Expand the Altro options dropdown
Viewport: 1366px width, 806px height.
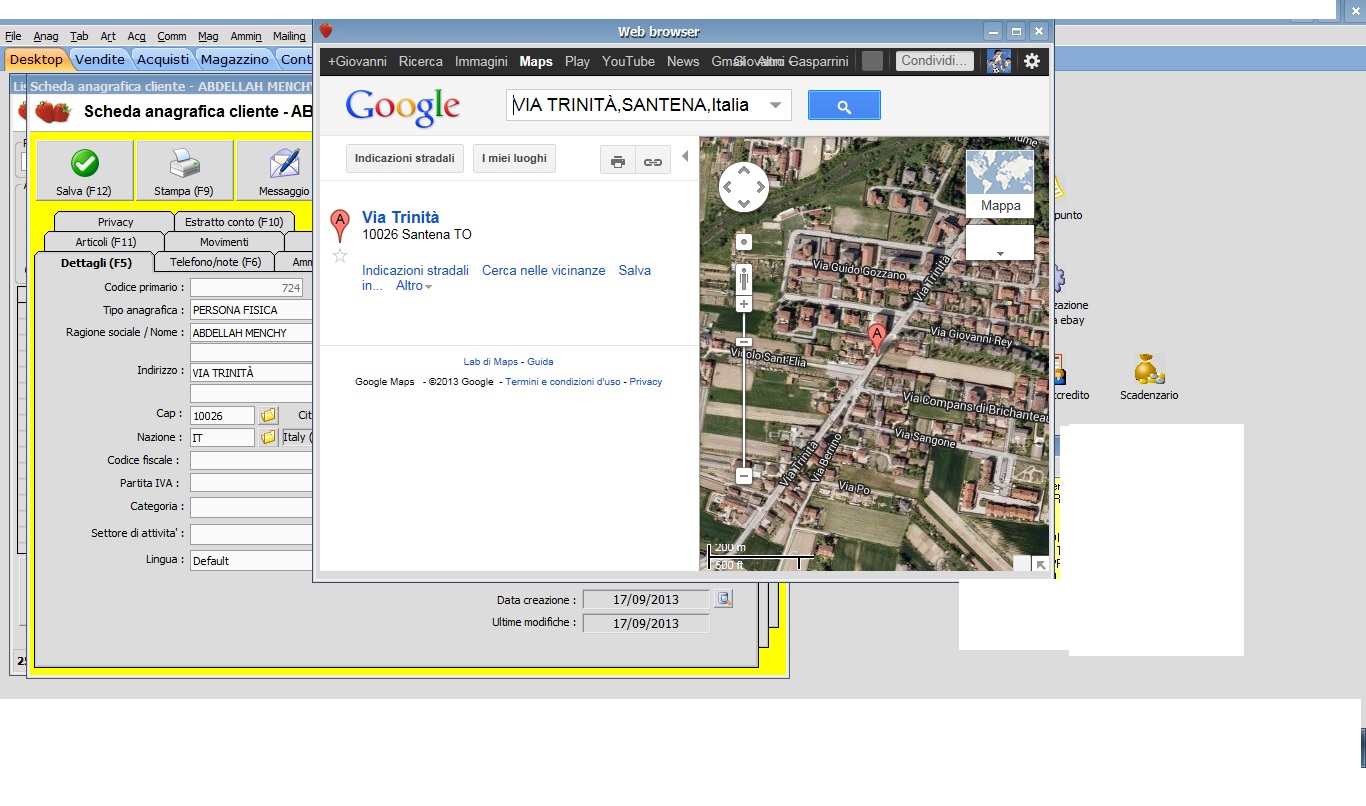pyautogui.click(x=414, y=286)
